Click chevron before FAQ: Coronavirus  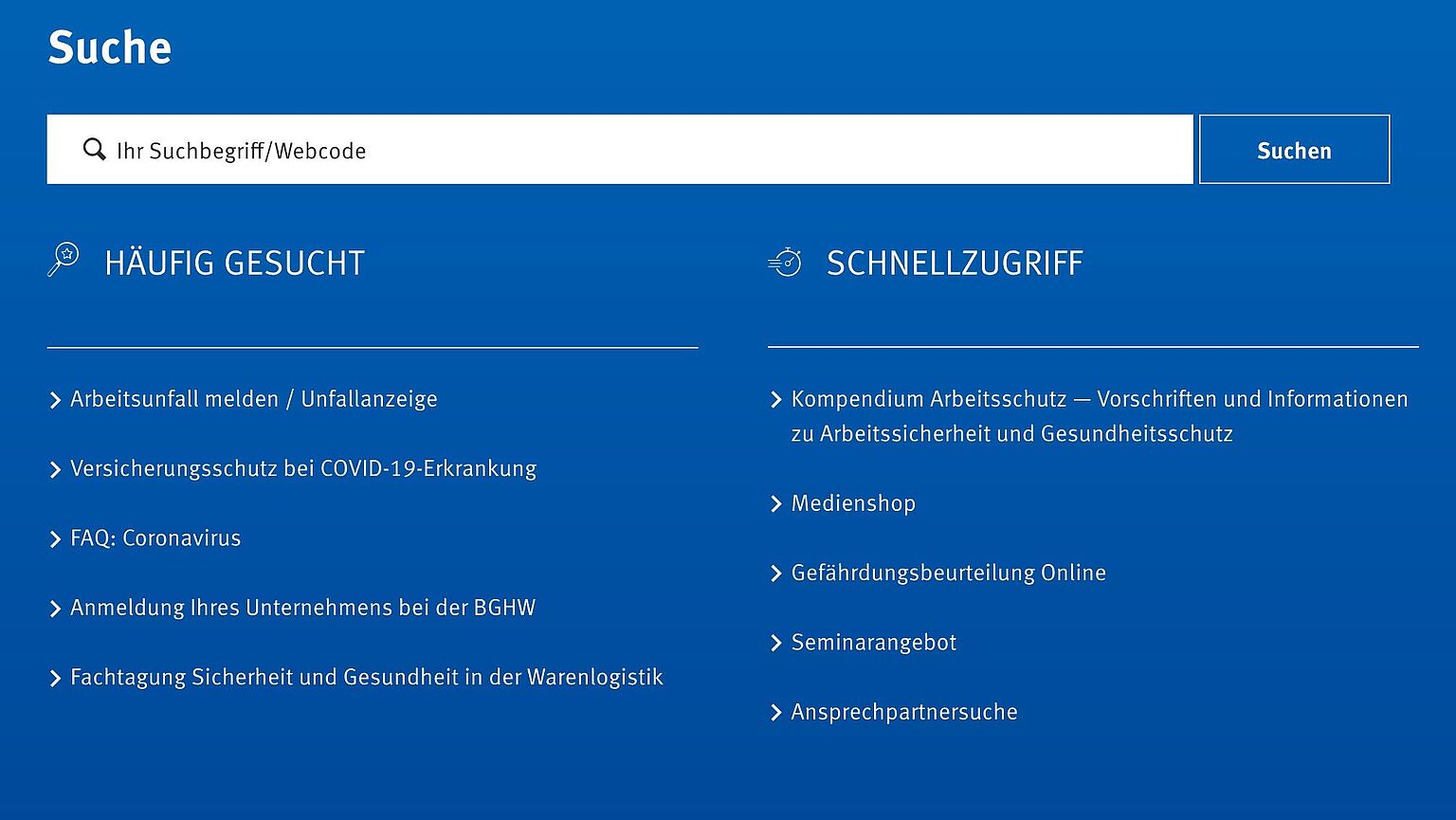55,539
